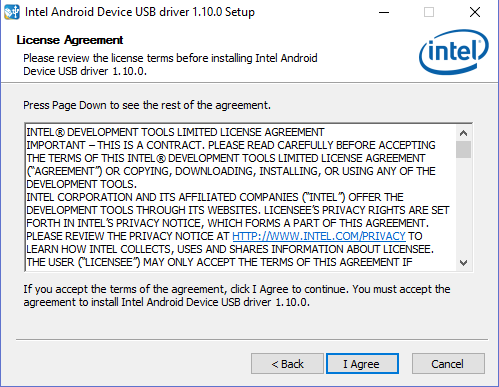Click the installer icon in the title bar
The image size is (499, 387).
pos(11,12)
